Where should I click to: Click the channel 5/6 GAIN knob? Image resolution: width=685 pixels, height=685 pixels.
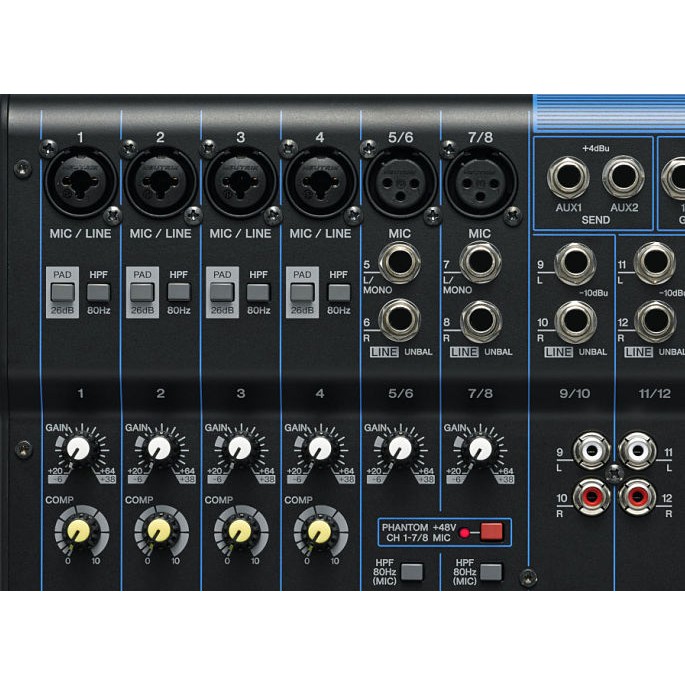click(x=400, y=449)
